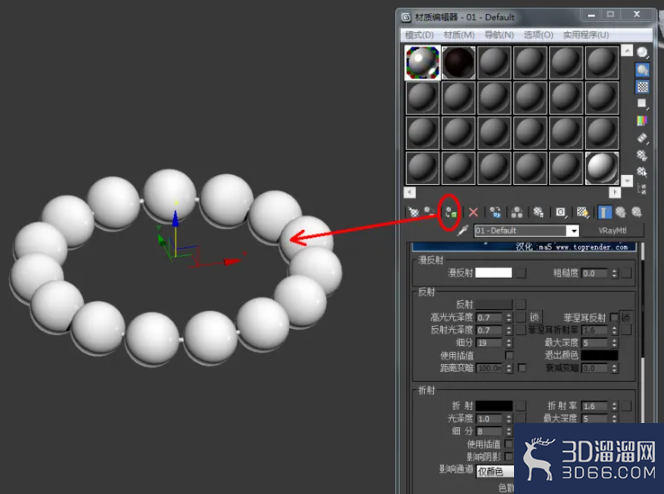Click the 折射 map slot button

521,406
